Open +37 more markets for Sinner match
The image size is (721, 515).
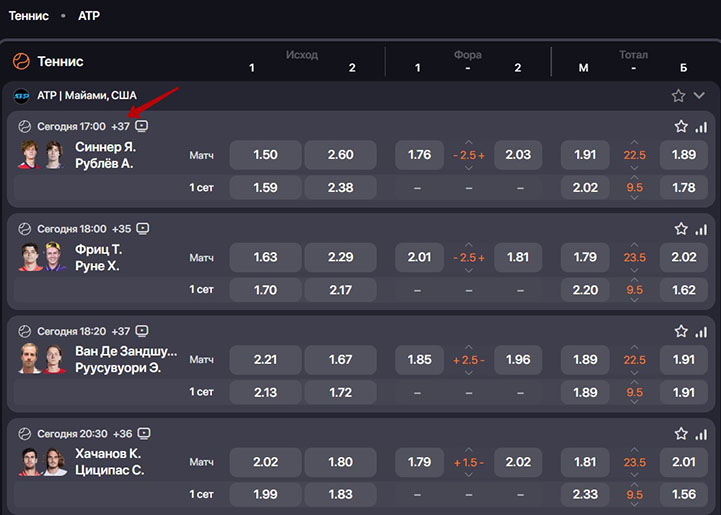(120, 126)
